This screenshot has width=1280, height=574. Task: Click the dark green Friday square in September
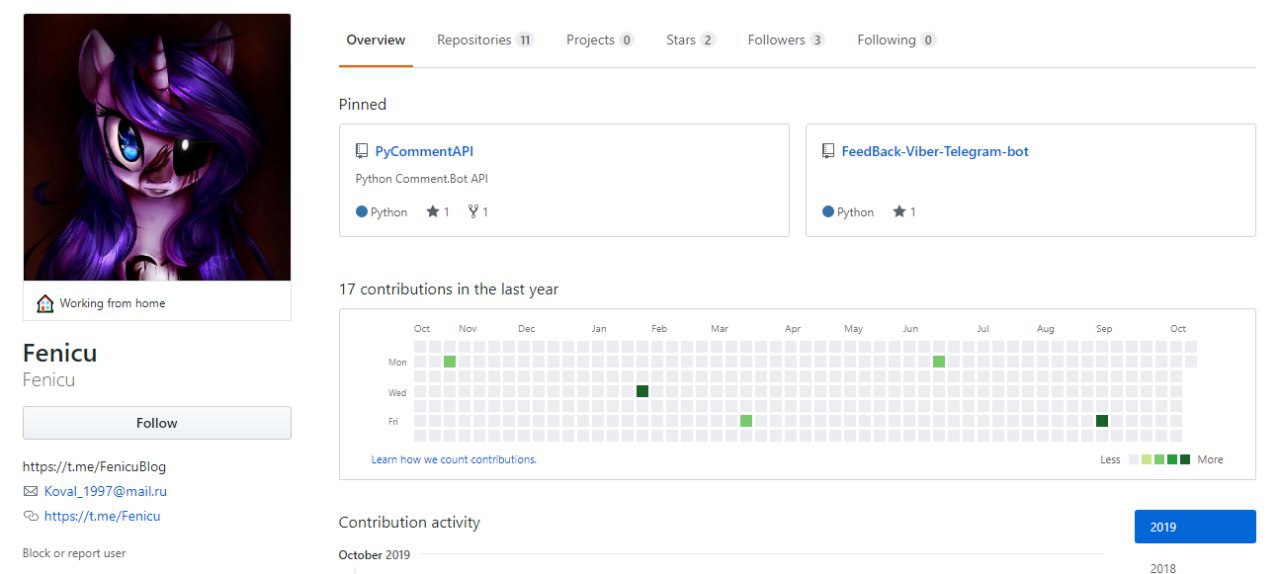(1102, 421)
